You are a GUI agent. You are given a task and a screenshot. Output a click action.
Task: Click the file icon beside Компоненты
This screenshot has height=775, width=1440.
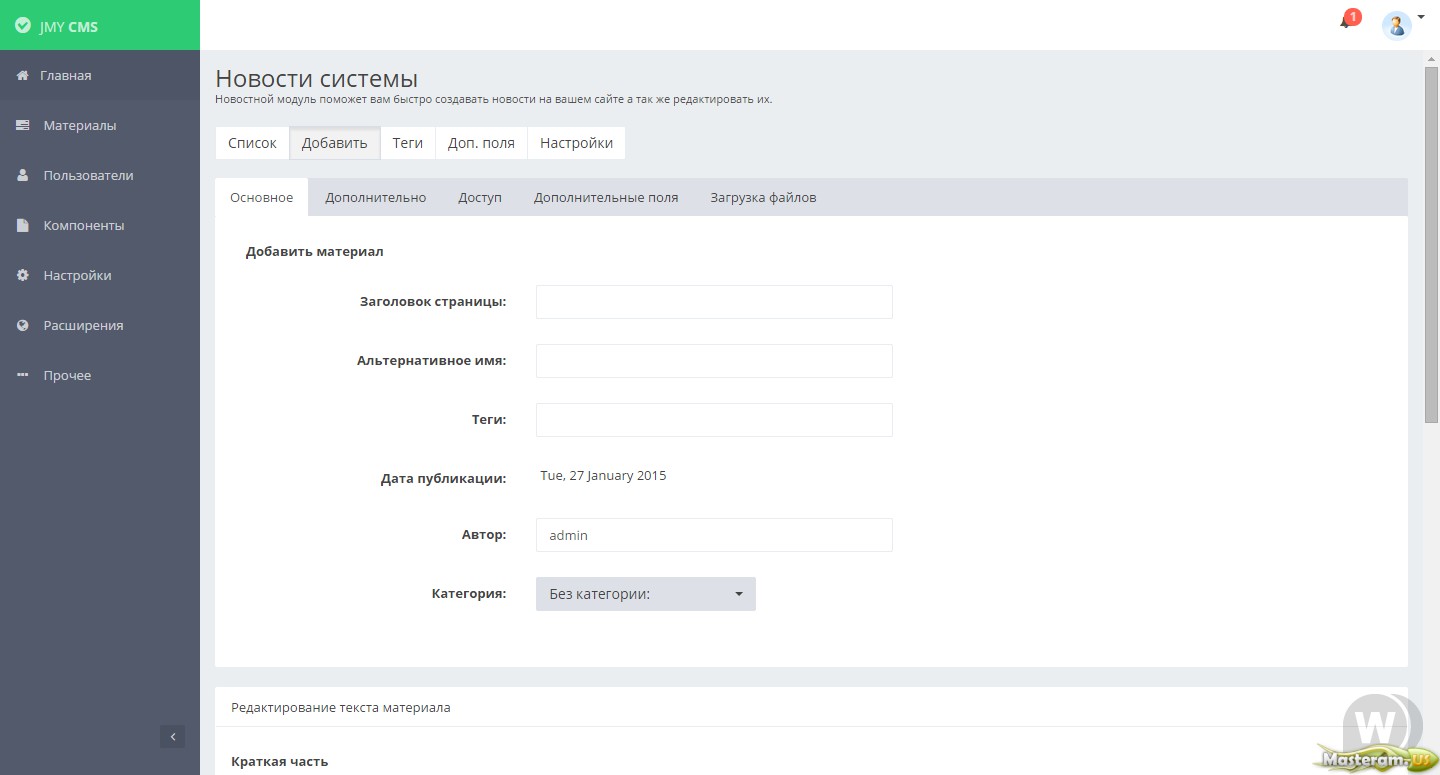pyautogui.click(x=22, y=226)
